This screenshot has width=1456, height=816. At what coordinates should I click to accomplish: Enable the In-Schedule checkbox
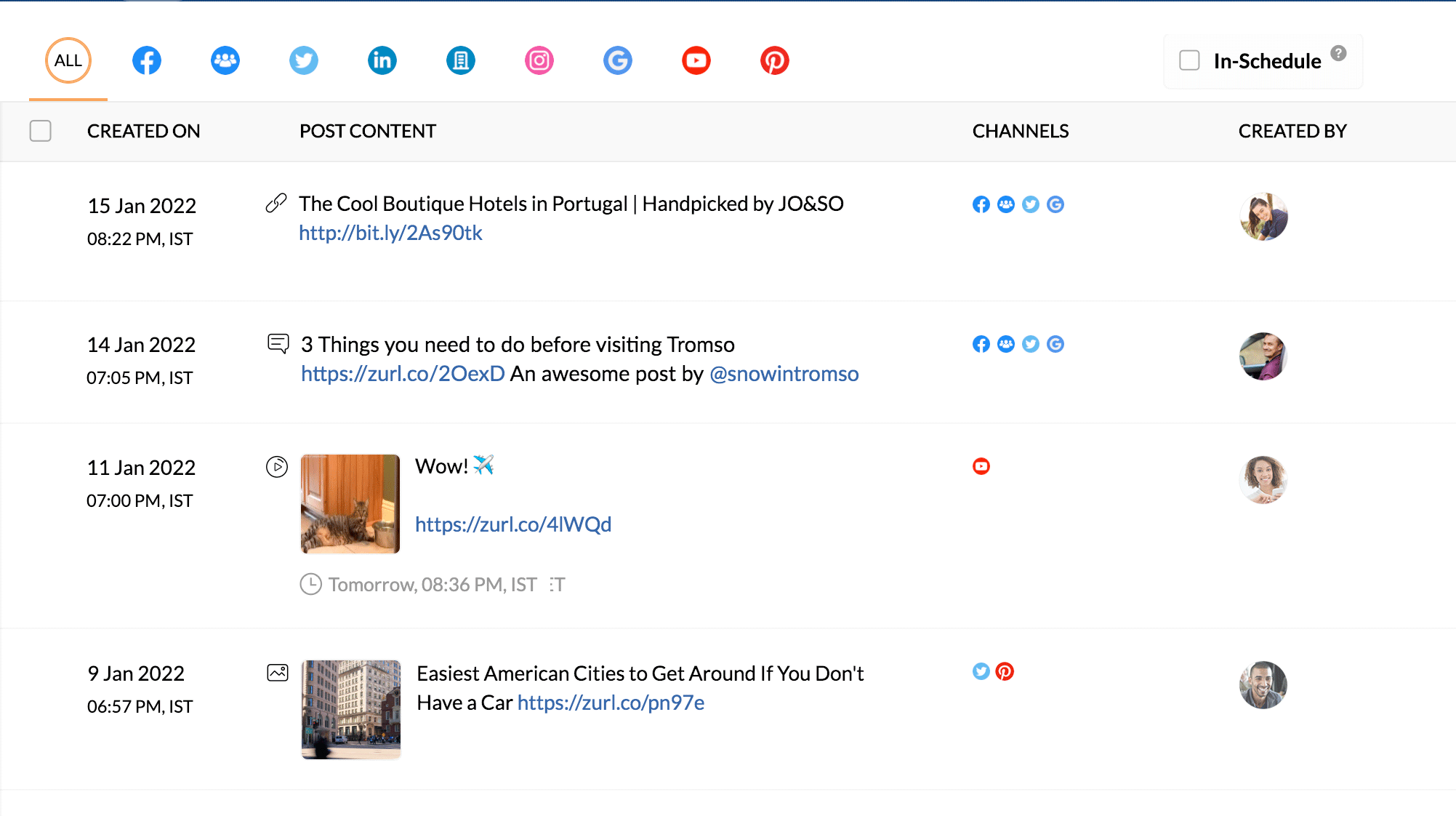click(x=1189, y=60)
